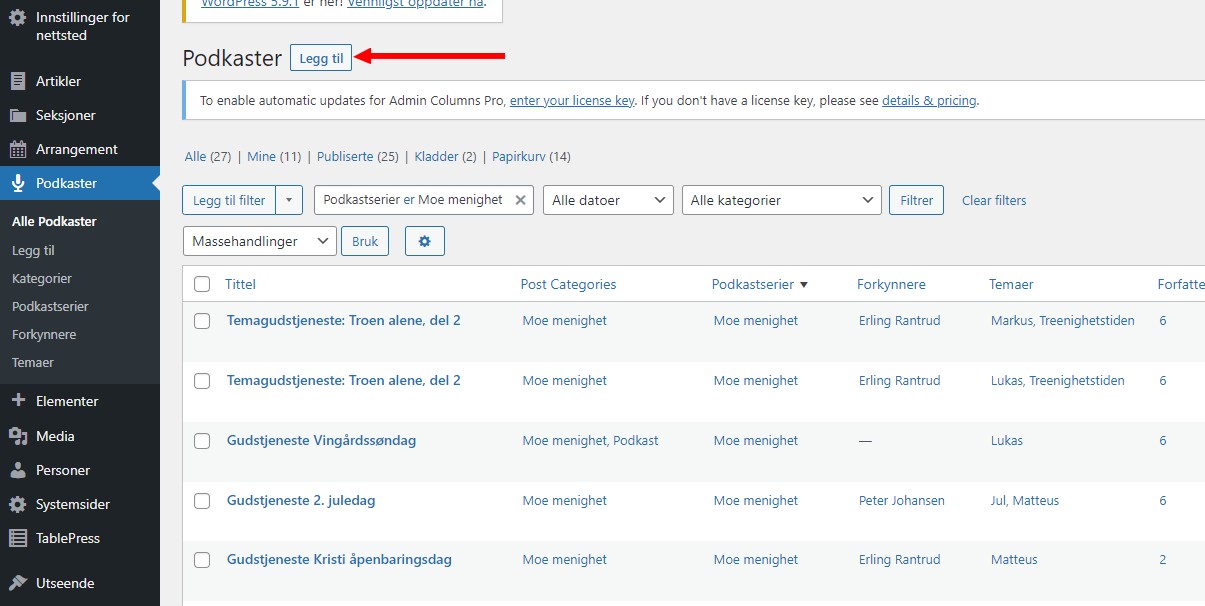Click the Temaer column header

pyautogui.click(x=1011, y=285)
